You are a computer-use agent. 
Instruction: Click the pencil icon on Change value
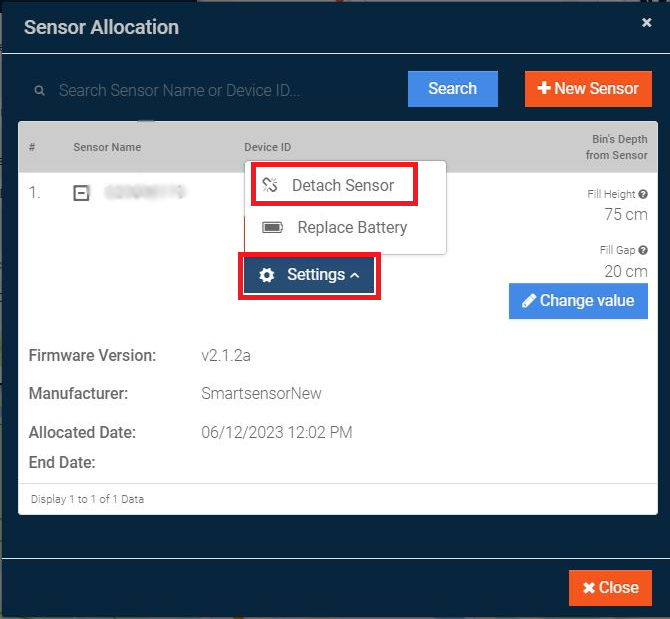tap(526, 301)
